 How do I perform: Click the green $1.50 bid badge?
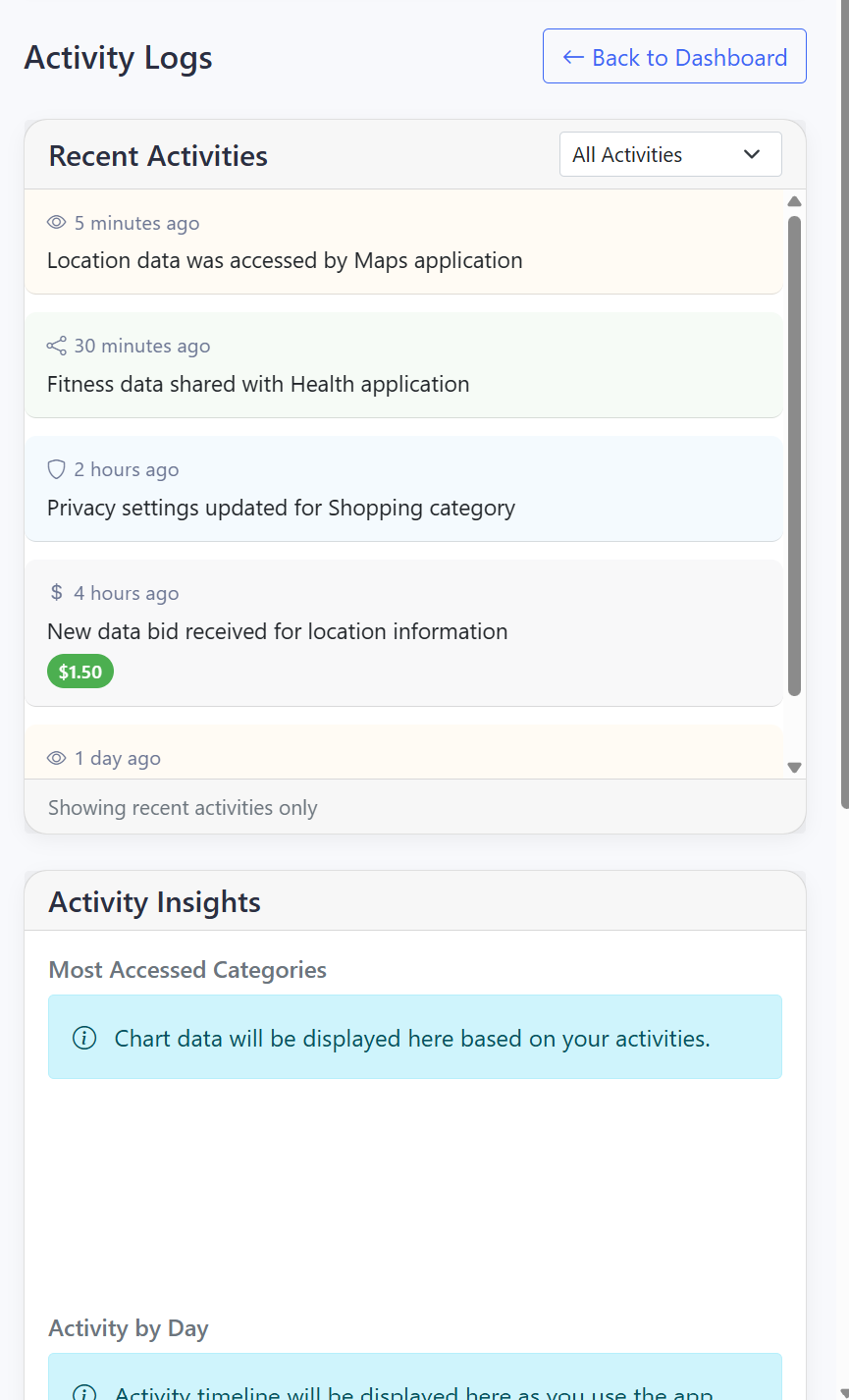click(80, 671)
